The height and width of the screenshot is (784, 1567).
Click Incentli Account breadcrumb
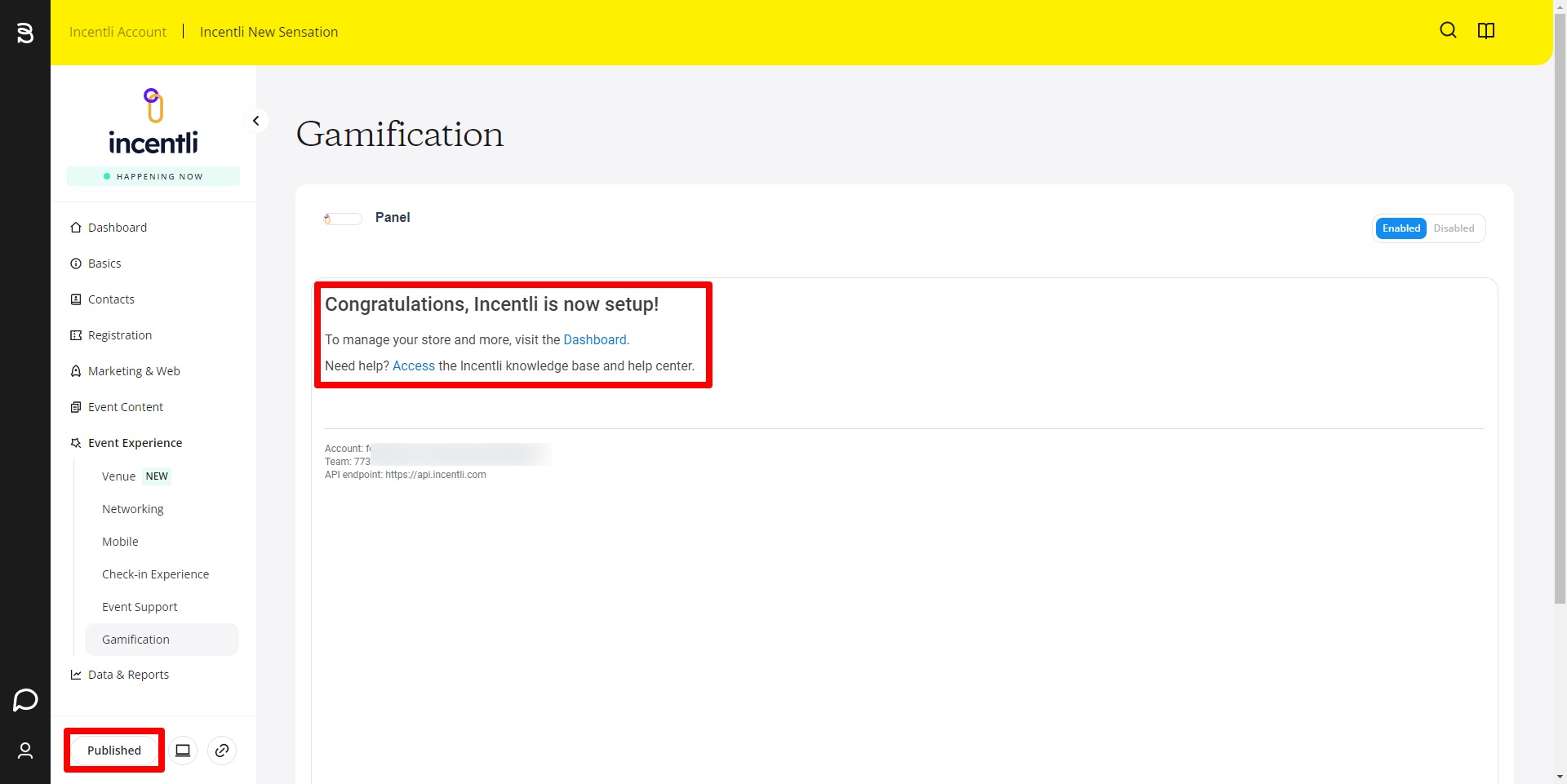coord(118,32)
